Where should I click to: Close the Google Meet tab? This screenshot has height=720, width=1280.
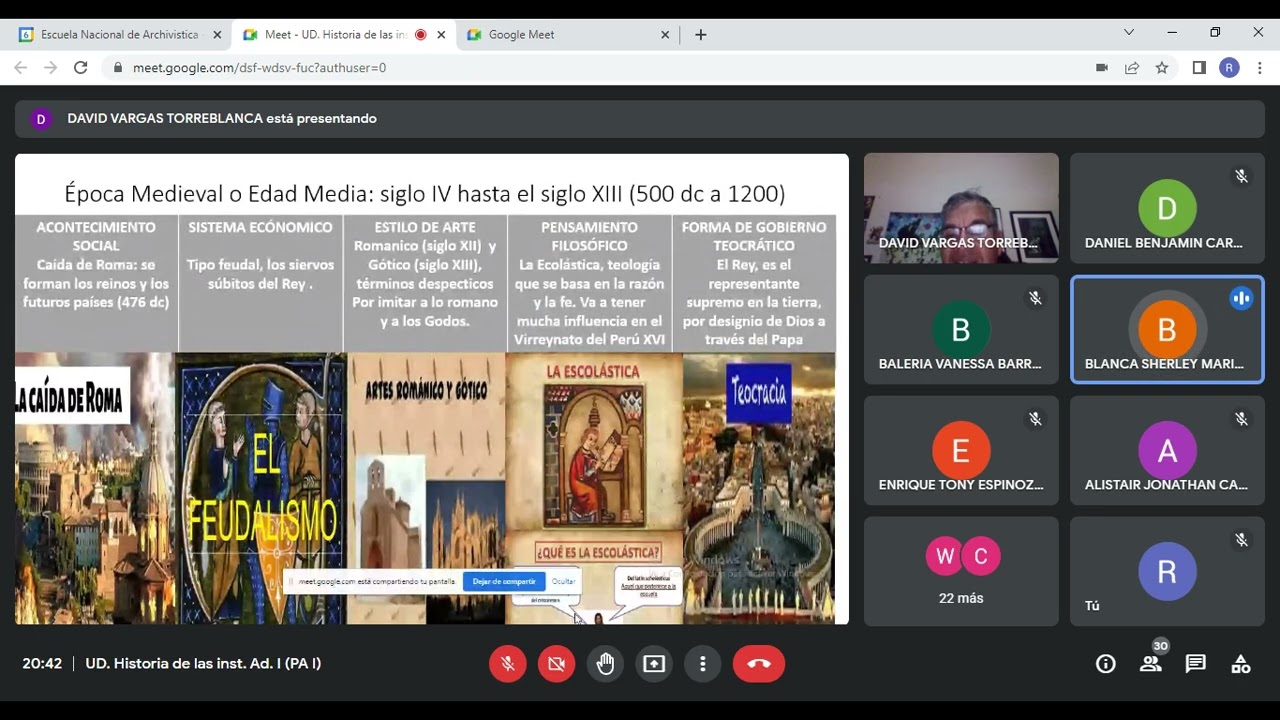(x=665, y=34)
